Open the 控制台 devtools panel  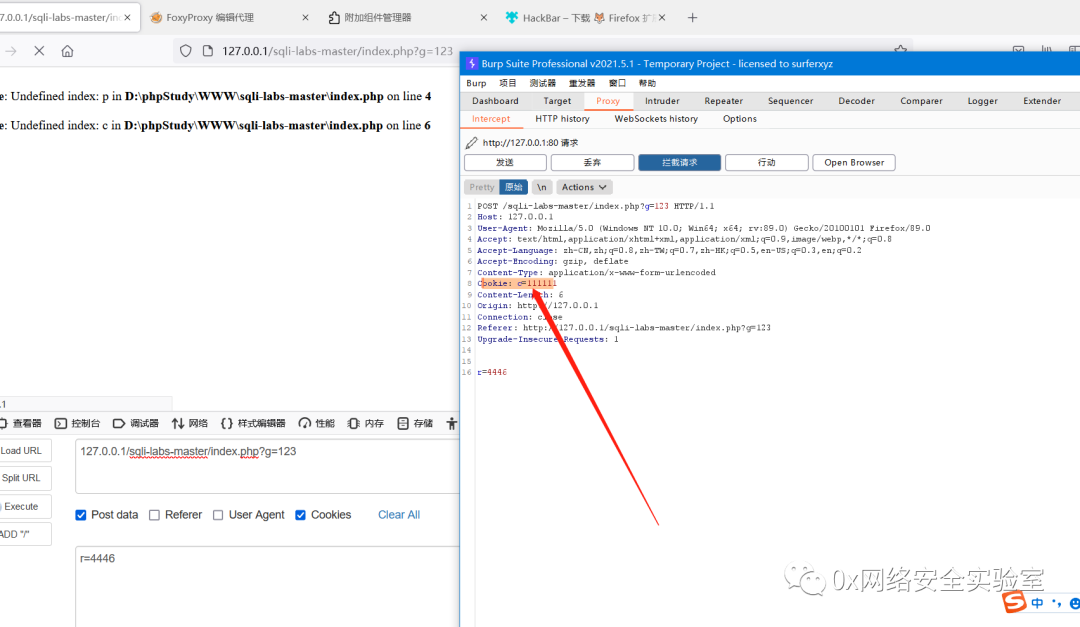(x=77, y=423)
